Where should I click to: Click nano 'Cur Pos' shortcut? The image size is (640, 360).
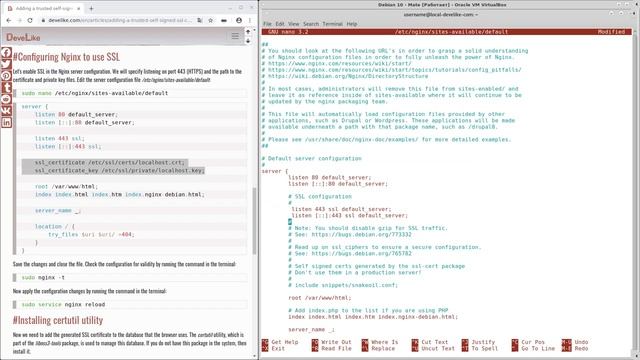528,342
